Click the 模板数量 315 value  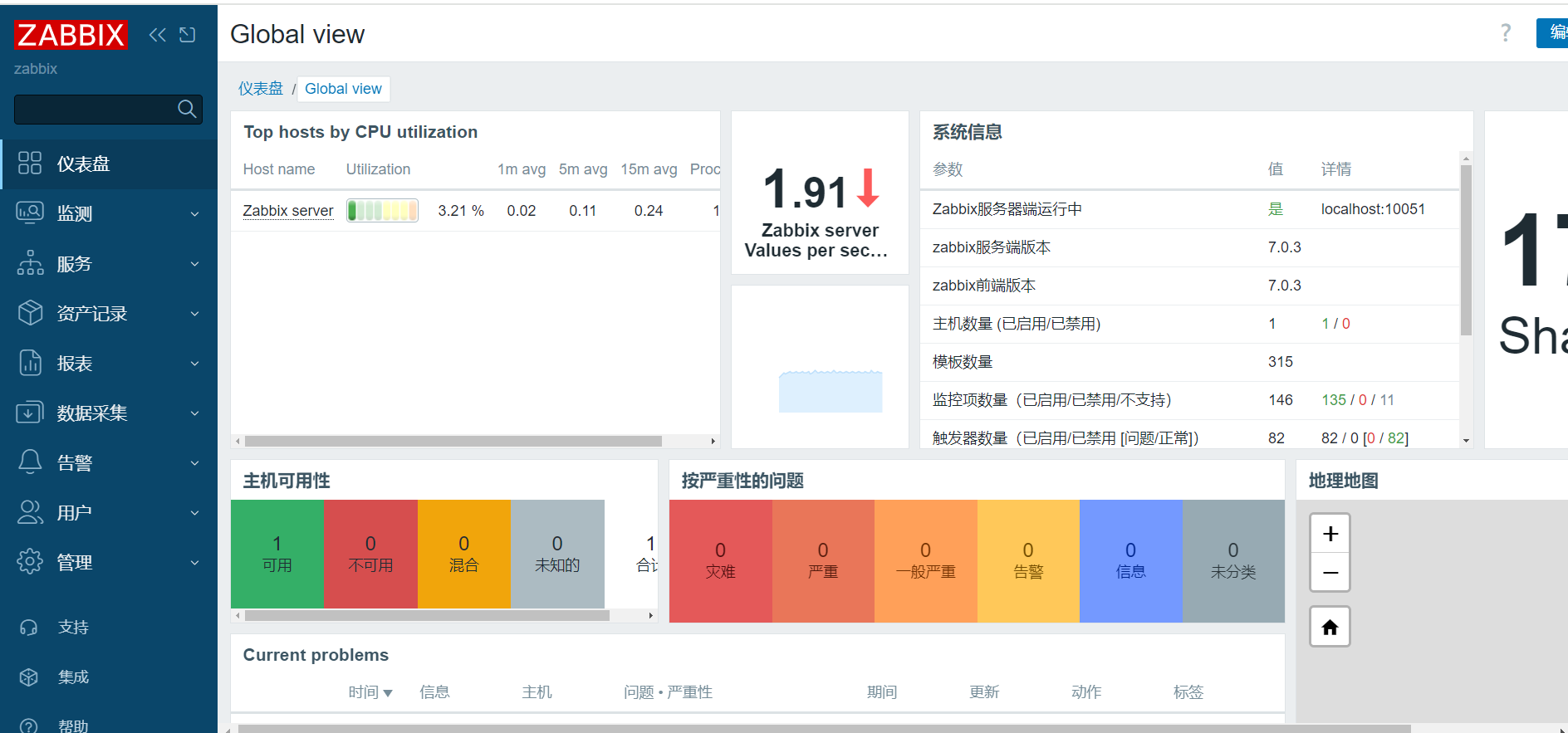point(1280,362)
